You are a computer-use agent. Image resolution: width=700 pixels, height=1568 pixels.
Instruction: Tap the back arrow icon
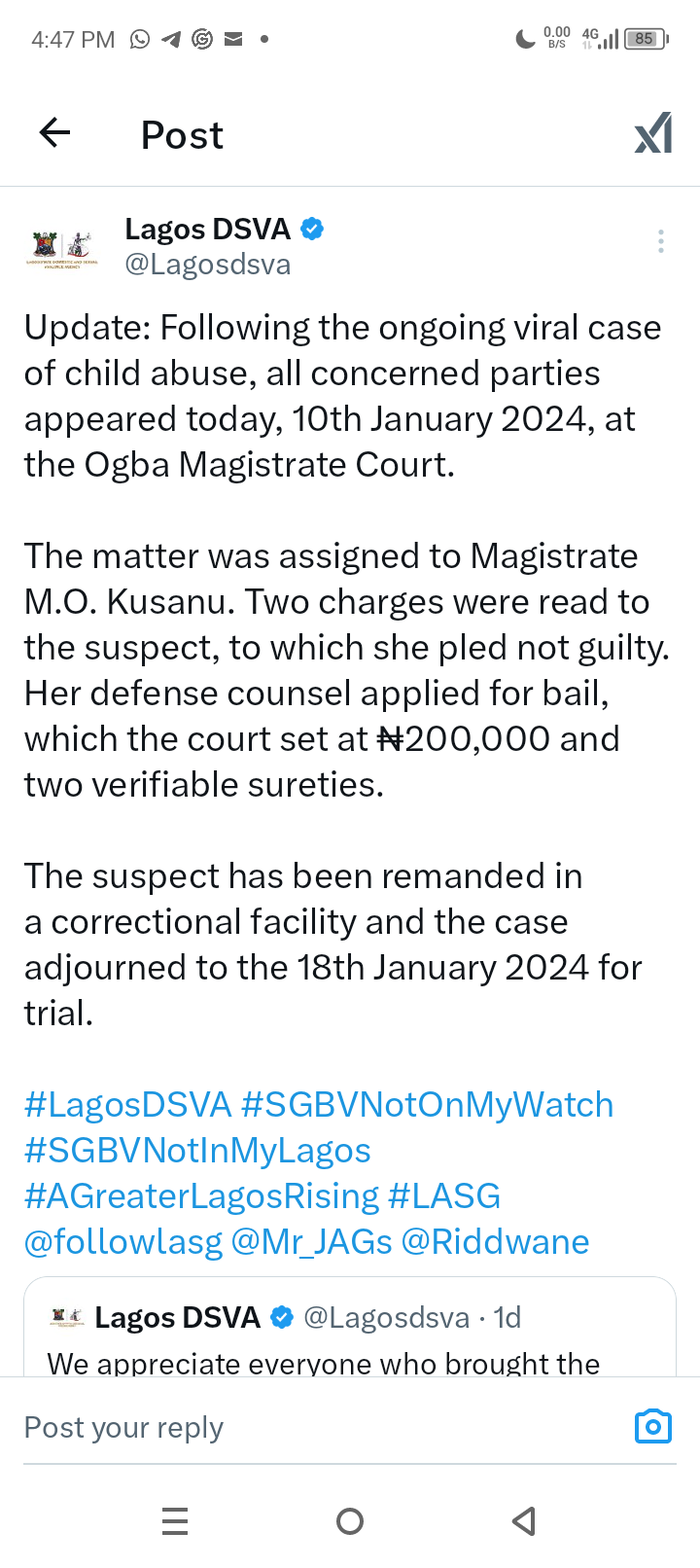(55, 132)
